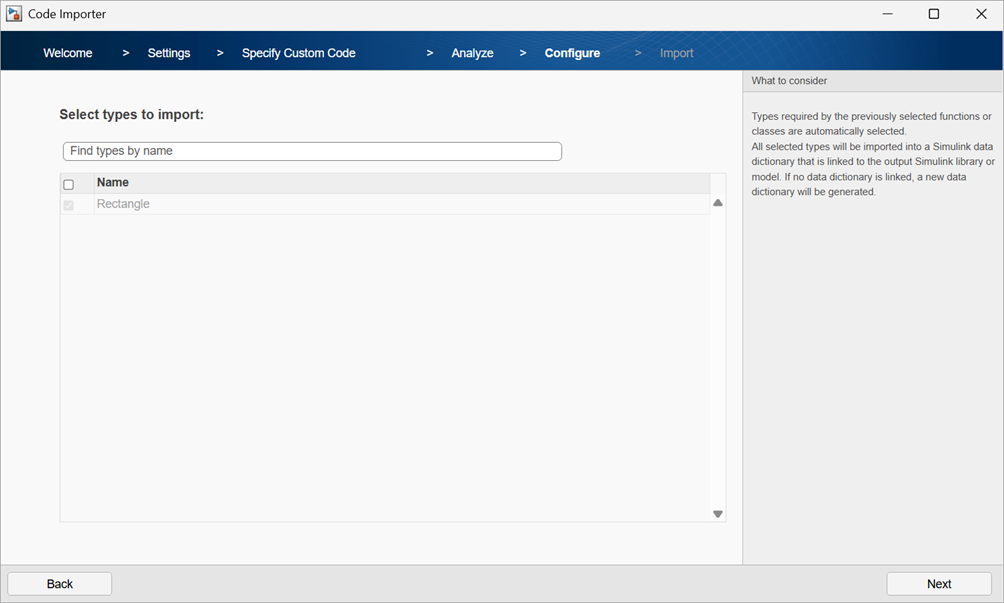The image size is (1004, 603).
Task: Click the Import breadcrumb step
Action: (x=676, y=52)
